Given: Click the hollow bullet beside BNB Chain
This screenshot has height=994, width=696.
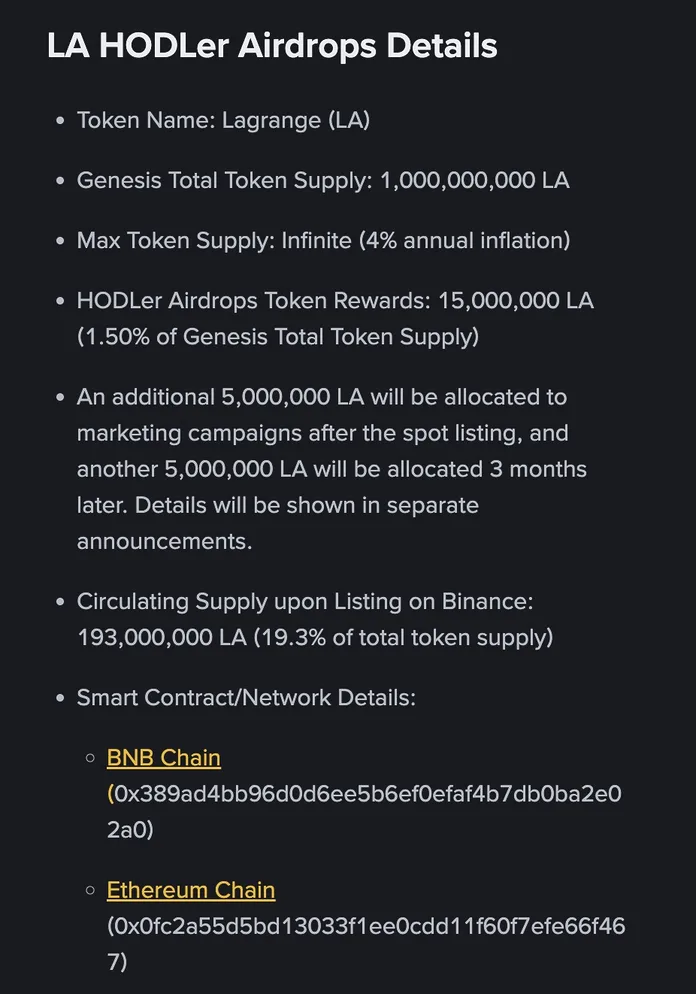Looking at the screenshot, I should 90,758.
